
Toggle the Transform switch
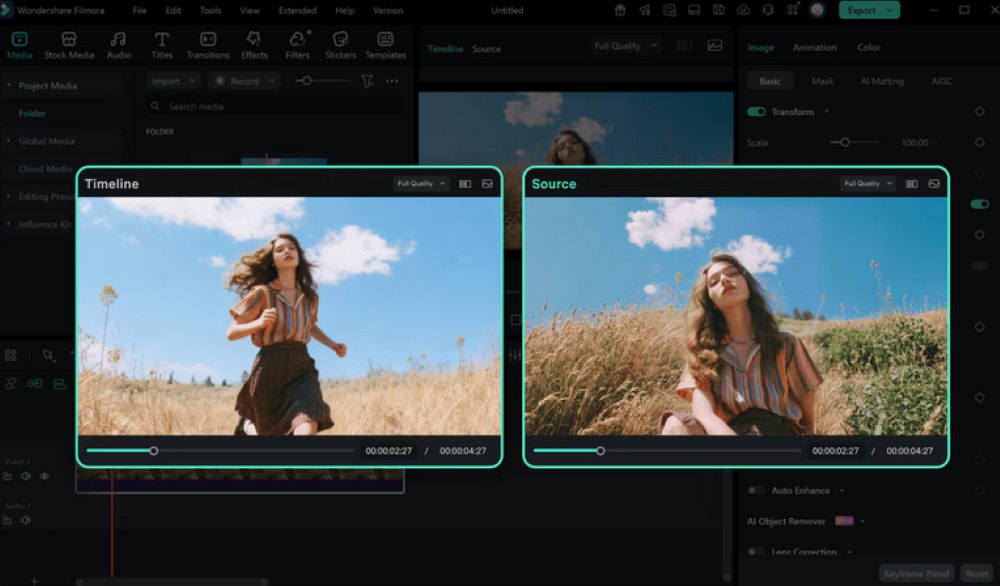756,112
